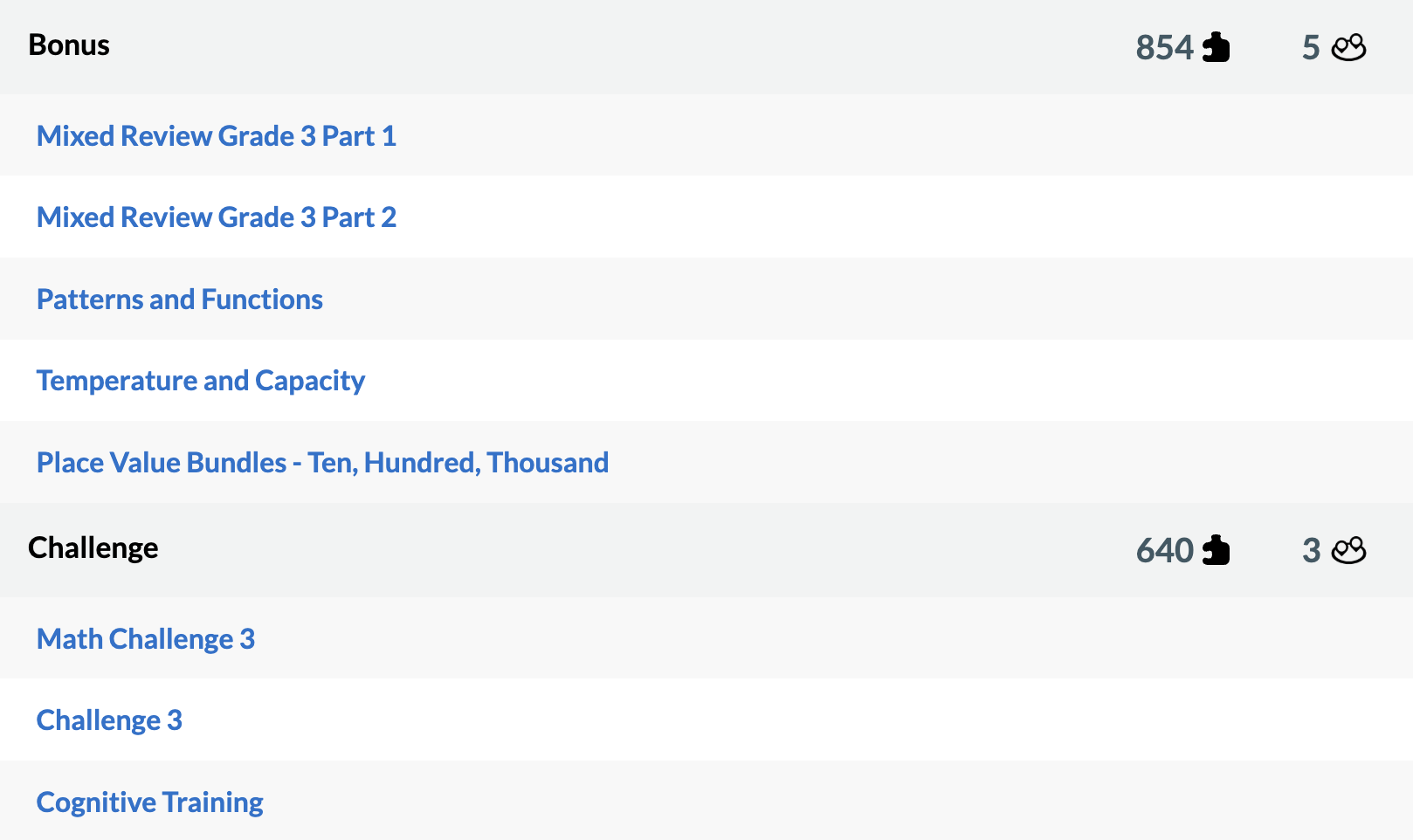This screenshot has width=1413, height=840.
Task: Collapse the Challenge section header
Action: [x=93, y=547]
